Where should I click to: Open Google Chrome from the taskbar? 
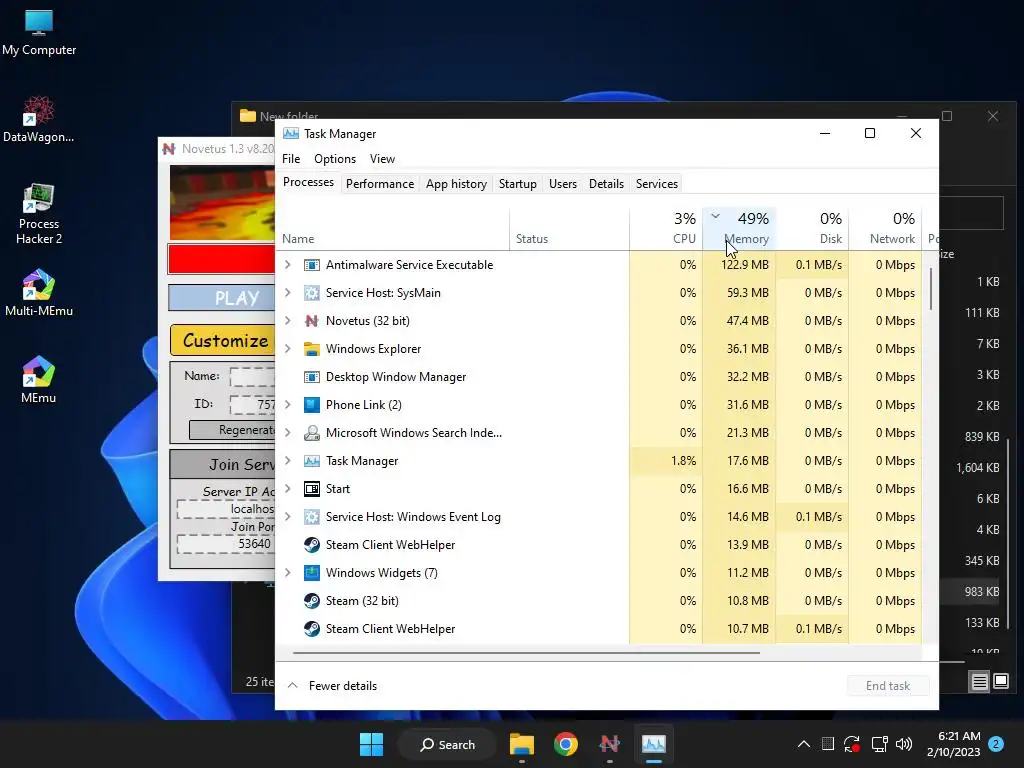point(566,744)
